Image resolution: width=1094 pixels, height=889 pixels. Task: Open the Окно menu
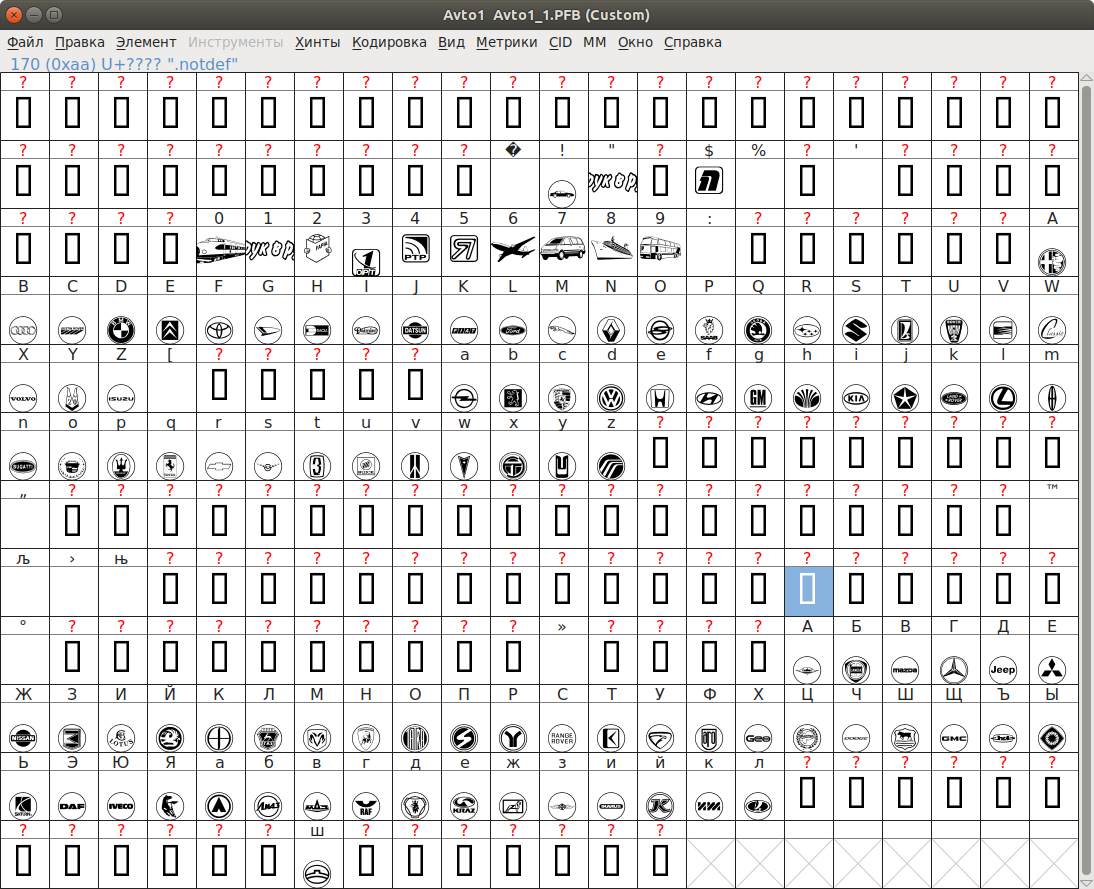click(635, 42)
